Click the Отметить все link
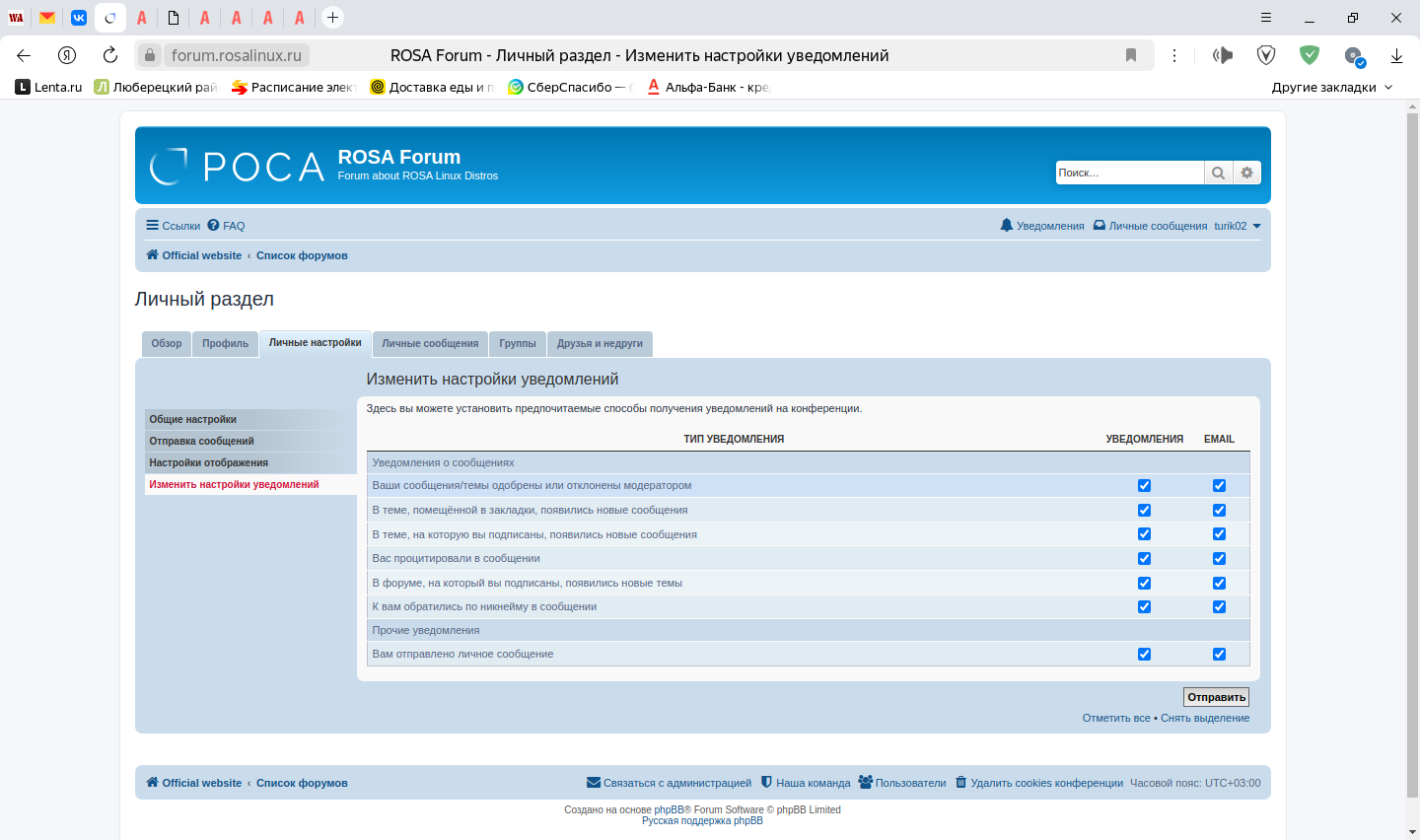The height and width of the screenshot is (840, 1420). (x=1116, y=718)
